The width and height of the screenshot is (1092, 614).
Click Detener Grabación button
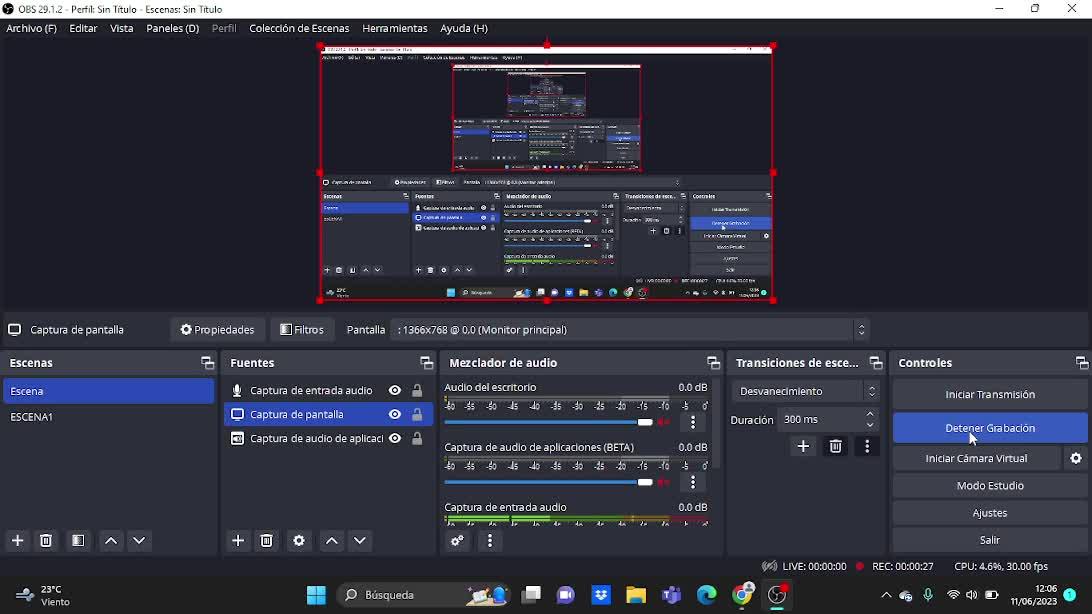(989, 428)
